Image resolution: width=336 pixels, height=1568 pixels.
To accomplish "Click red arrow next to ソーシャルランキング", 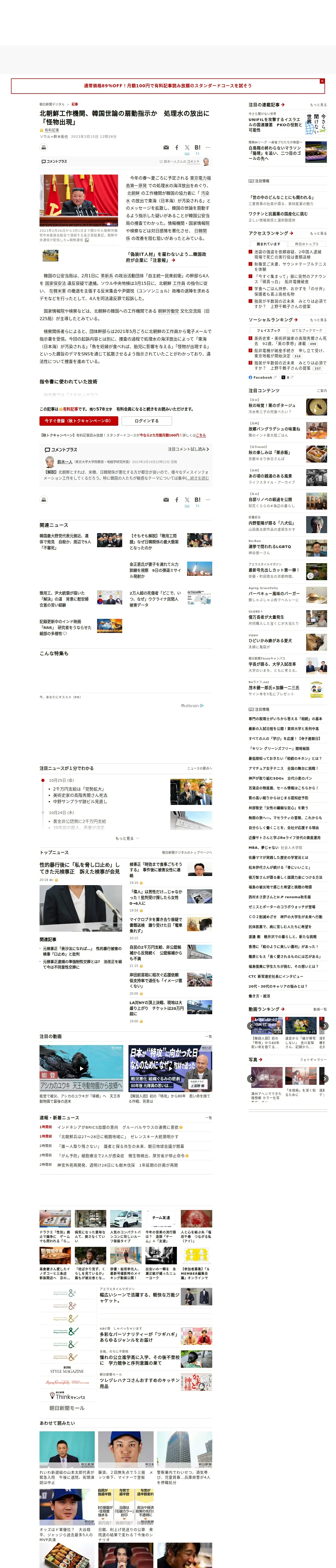I will pyautogui.click(x=296, y=320).
